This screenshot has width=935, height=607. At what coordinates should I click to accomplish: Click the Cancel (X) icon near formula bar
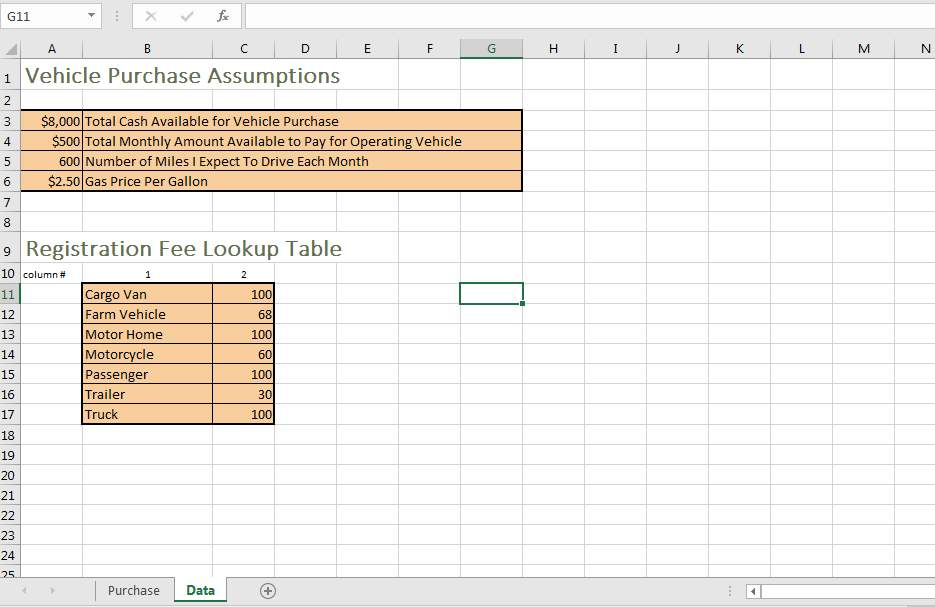(150, 16)
